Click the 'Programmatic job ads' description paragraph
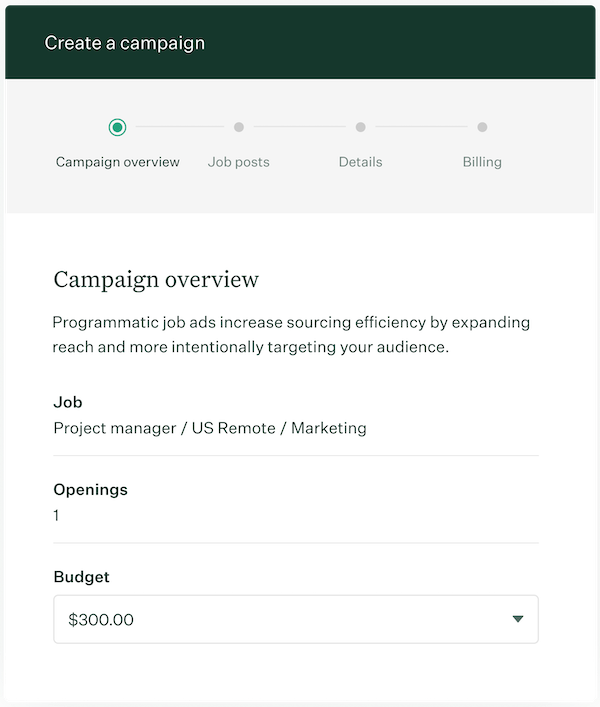600x707 pixels. tap(291, 335)
